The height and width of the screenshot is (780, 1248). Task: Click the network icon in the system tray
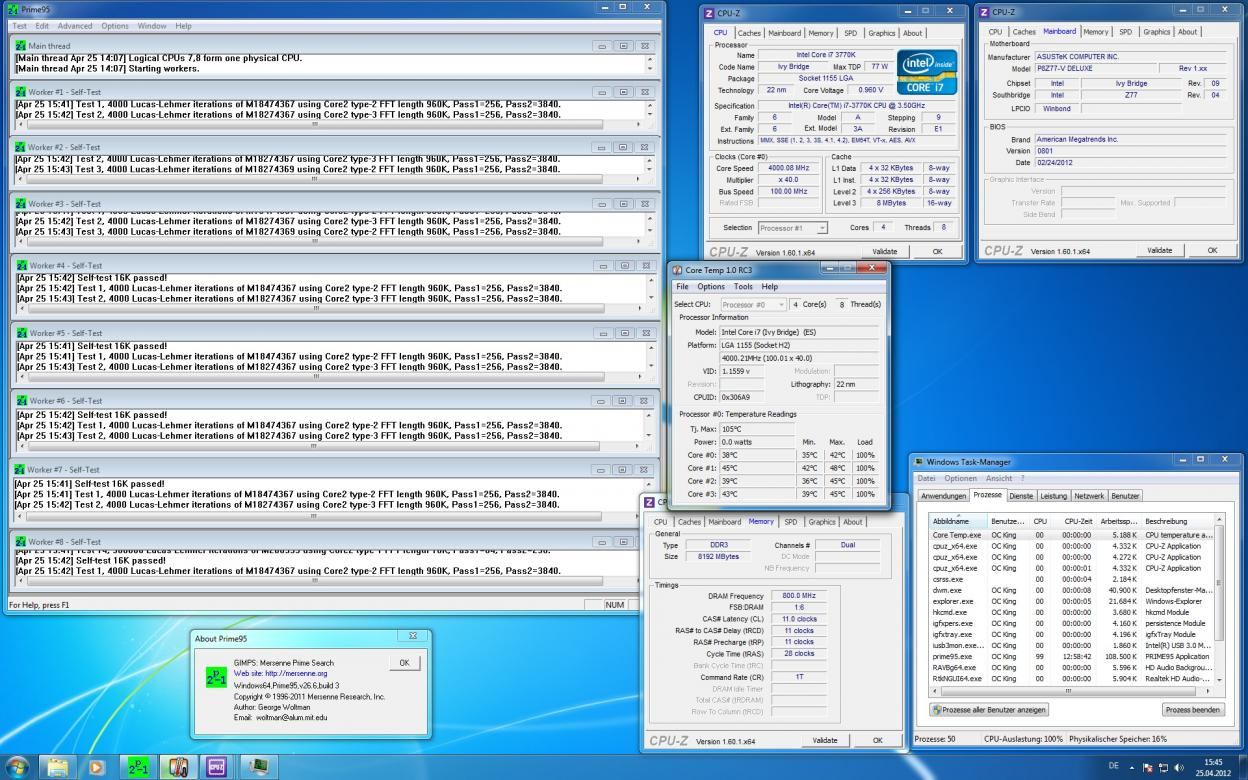pos(1164,767)
